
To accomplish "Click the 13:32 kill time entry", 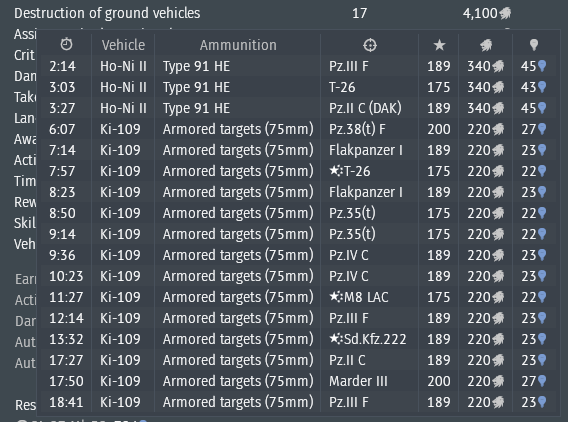I will click(66, 339).
